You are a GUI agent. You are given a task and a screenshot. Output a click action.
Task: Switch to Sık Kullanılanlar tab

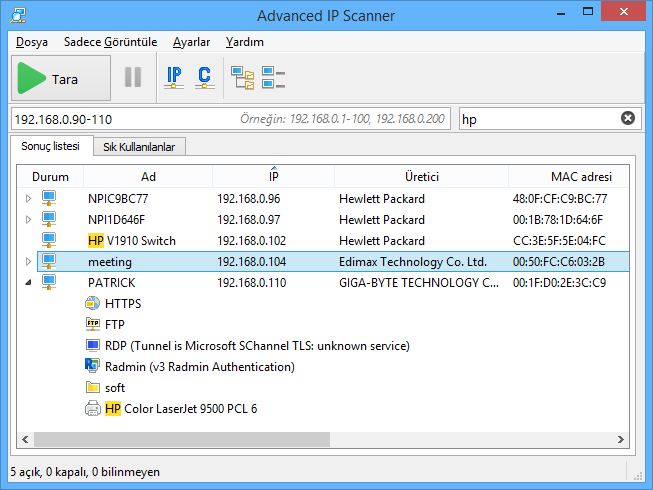[139, 147]
